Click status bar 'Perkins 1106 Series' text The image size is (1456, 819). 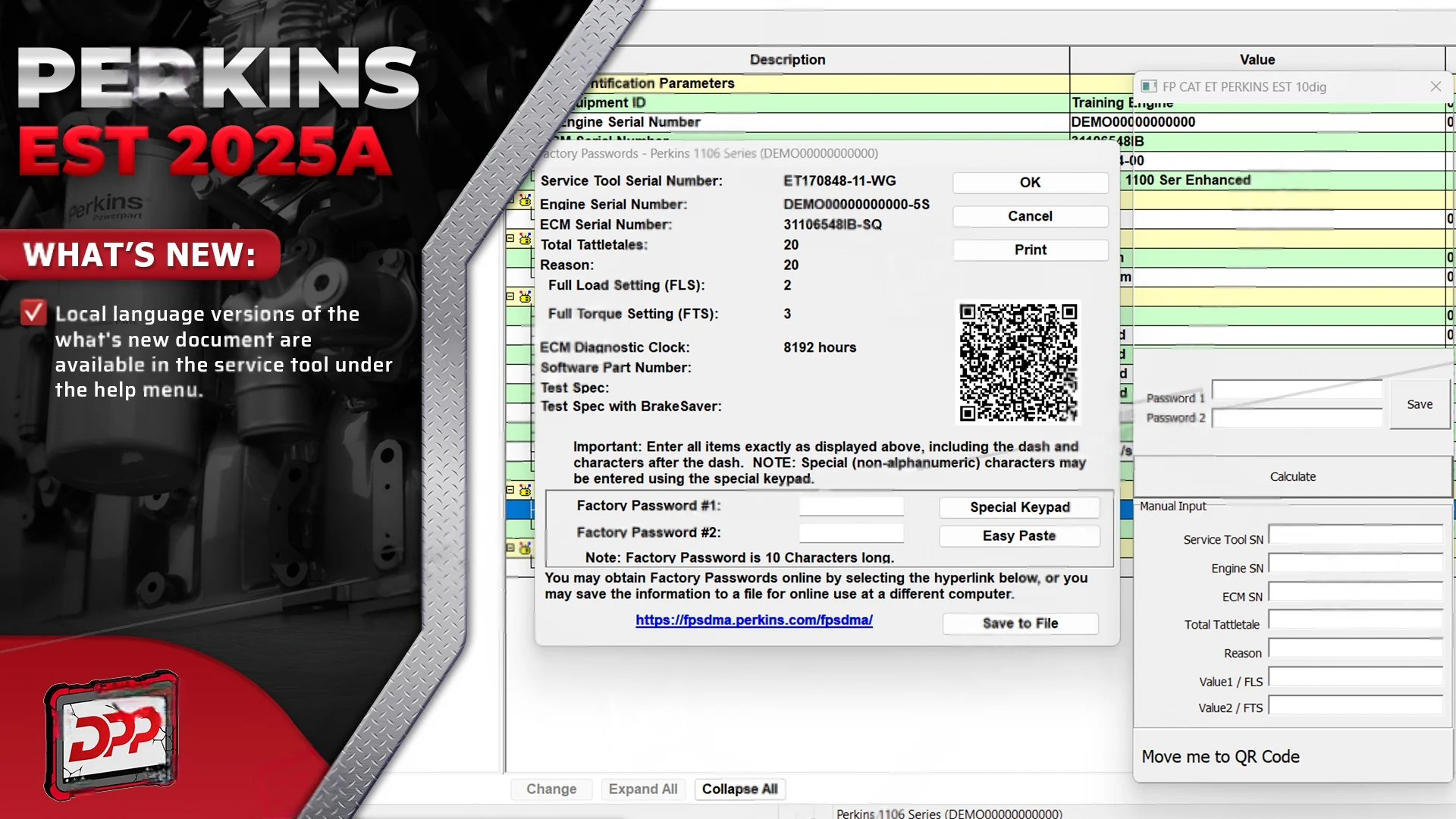point(949,813)
